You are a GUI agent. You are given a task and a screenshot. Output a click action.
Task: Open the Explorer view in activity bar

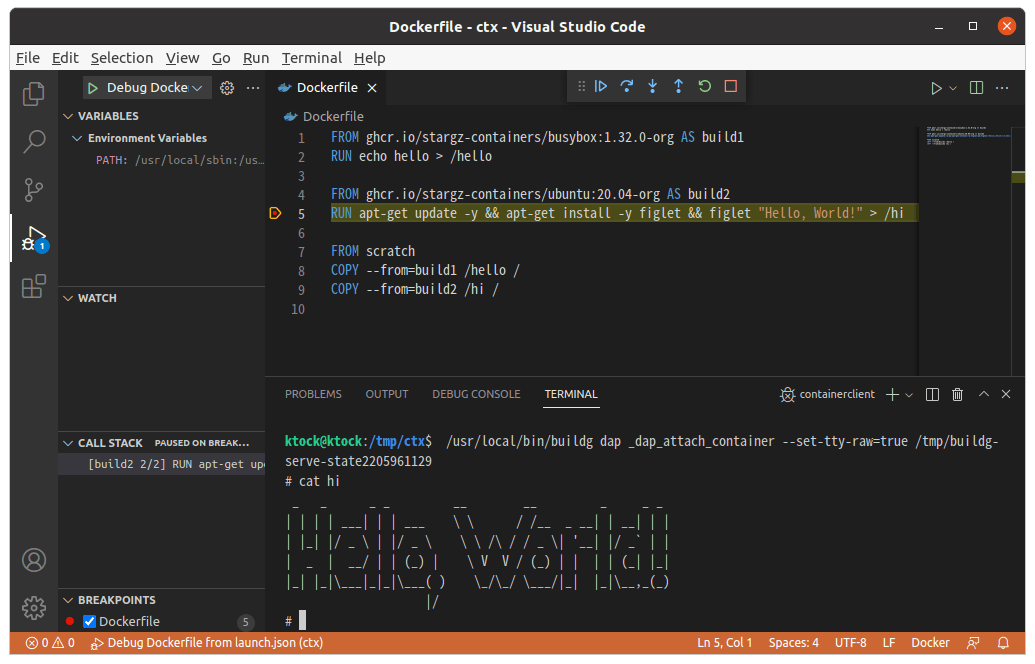point(34,94)
